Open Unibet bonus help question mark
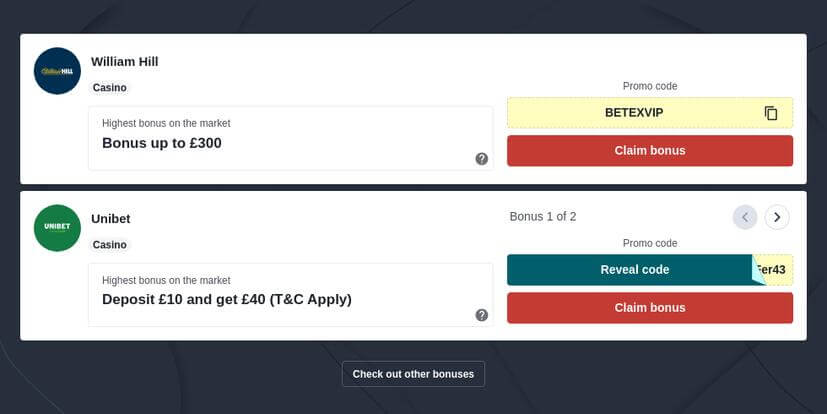This screenshot has height=414, width=827. tap(482, 315)
